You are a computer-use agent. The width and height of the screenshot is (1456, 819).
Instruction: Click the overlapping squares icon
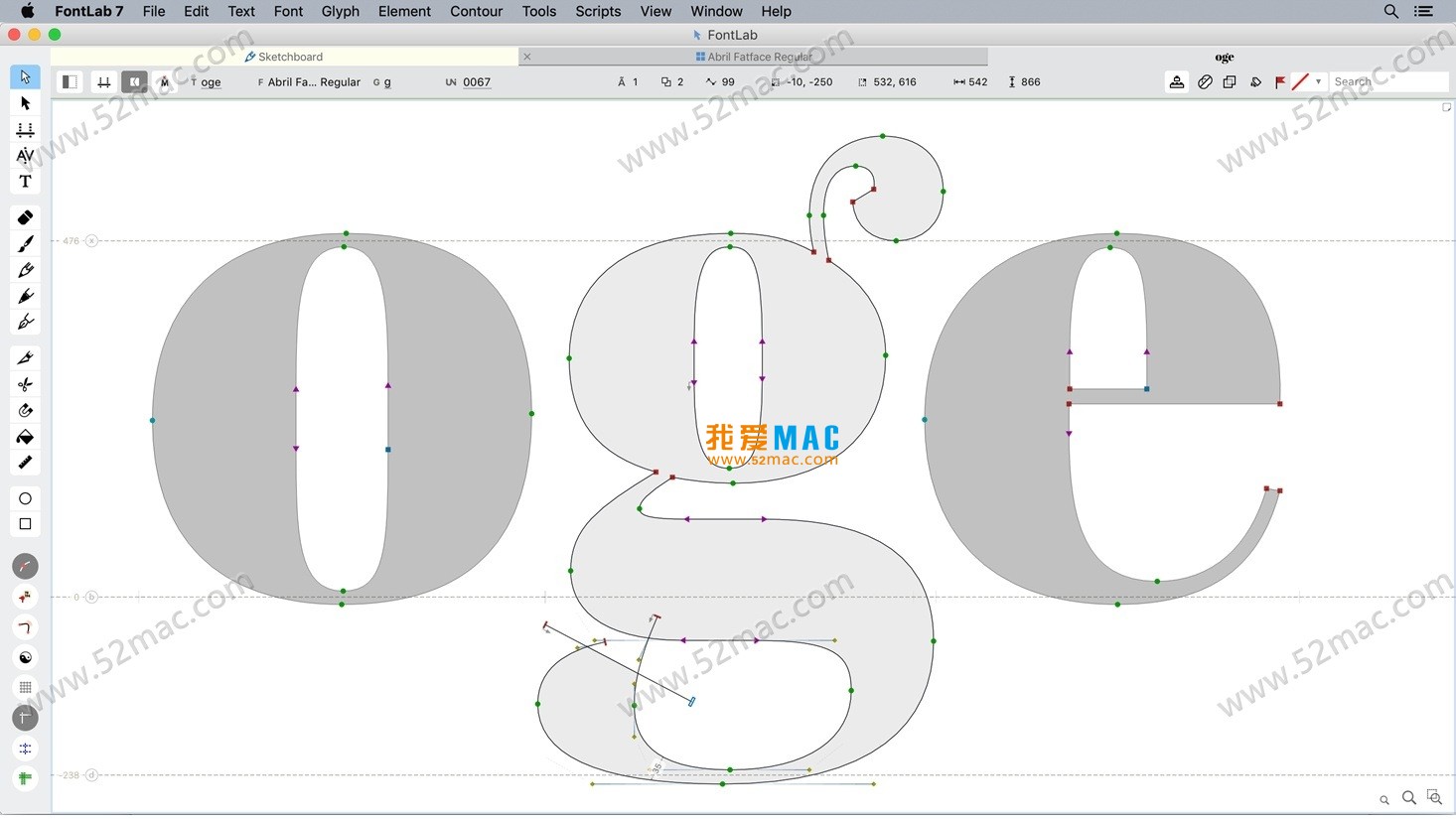coord(1230,81)
